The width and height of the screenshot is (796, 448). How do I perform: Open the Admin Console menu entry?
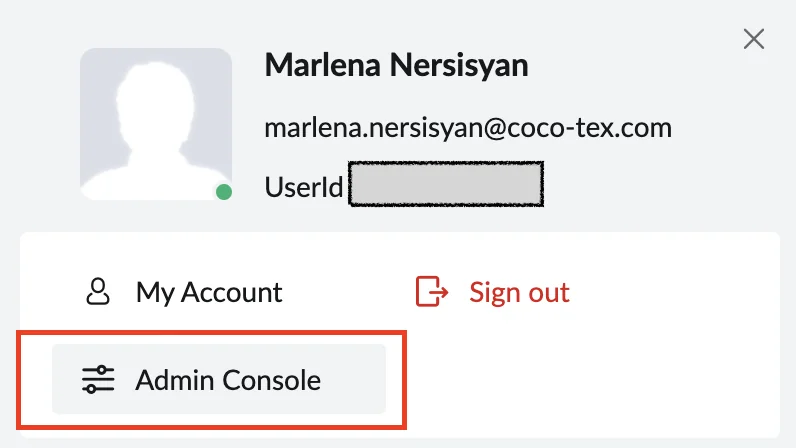click(219, 379)
